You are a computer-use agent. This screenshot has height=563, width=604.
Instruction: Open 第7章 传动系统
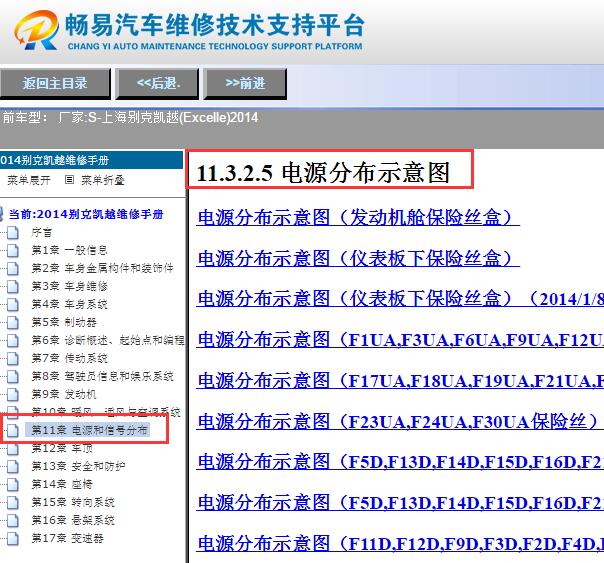tap(69, 358)
